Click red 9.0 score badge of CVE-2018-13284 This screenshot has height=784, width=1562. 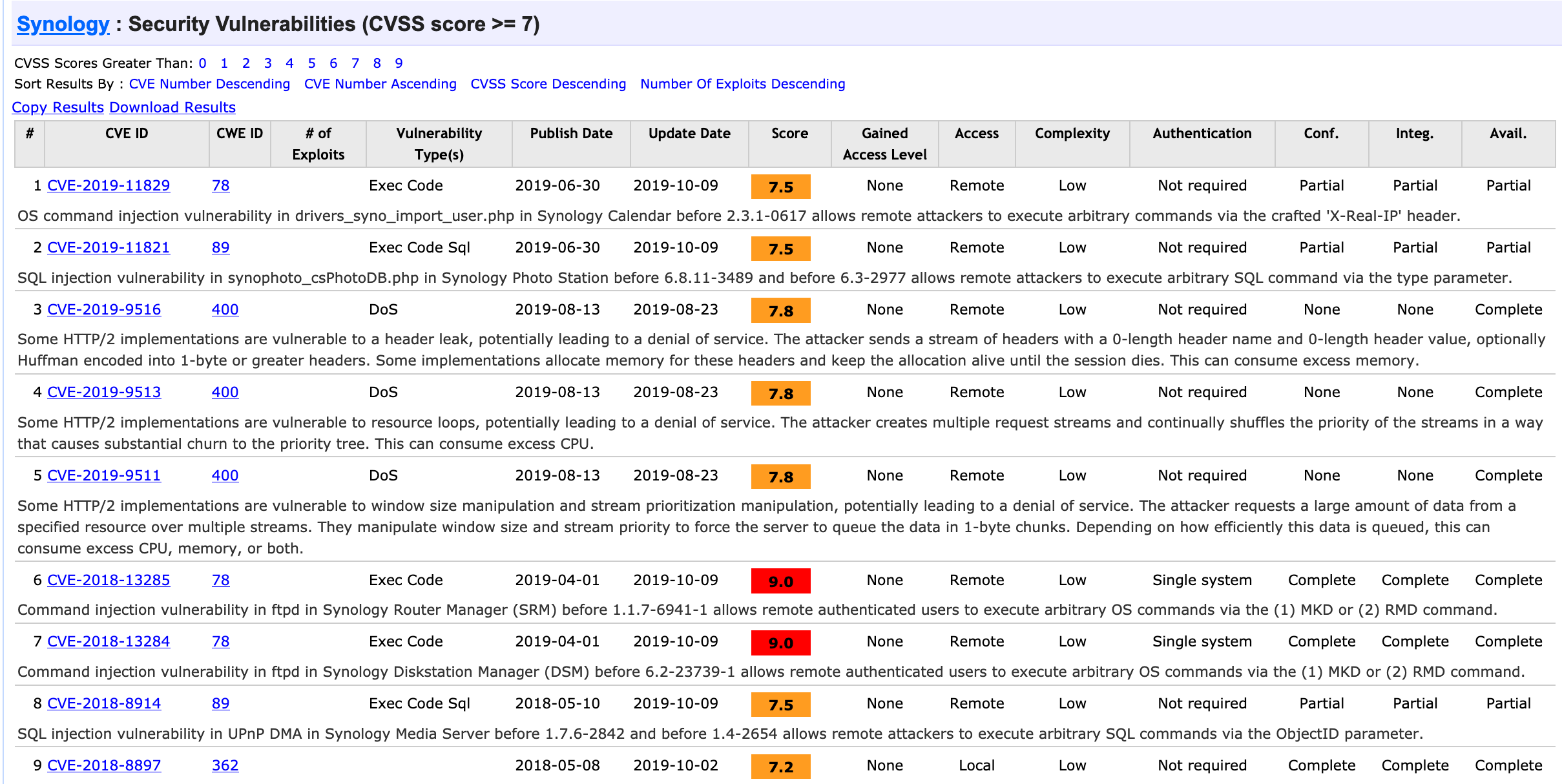780,643
